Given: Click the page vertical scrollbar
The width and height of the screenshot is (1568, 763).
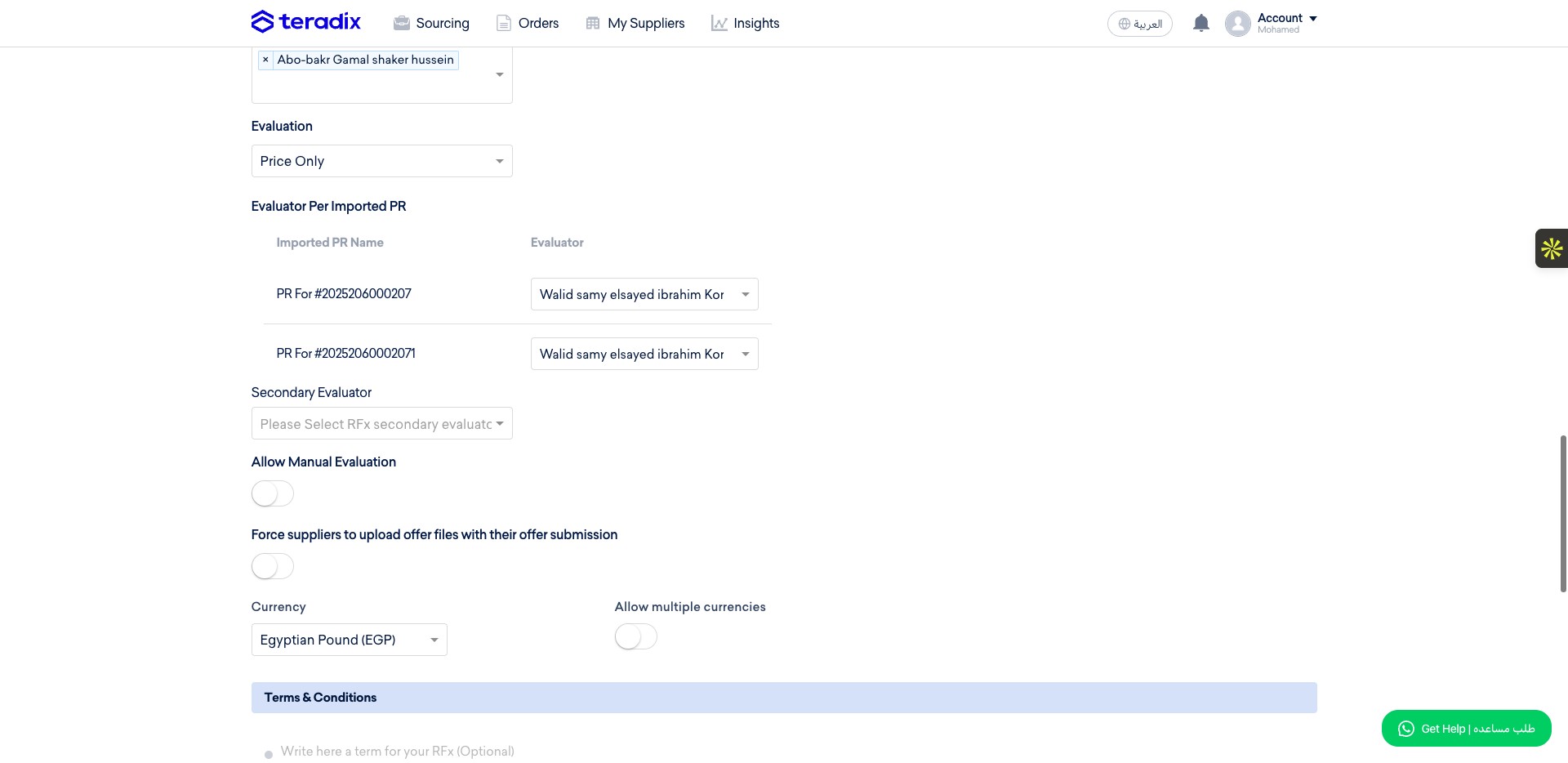Looking at the screenshot, I should click(1563, 514).
